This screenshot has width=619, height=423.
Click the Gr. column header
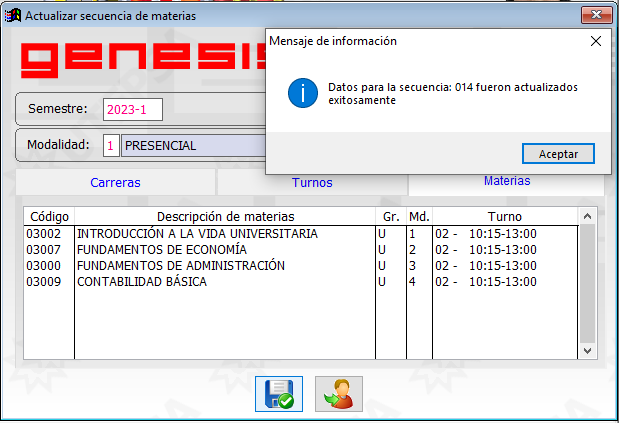click(391, 216)
